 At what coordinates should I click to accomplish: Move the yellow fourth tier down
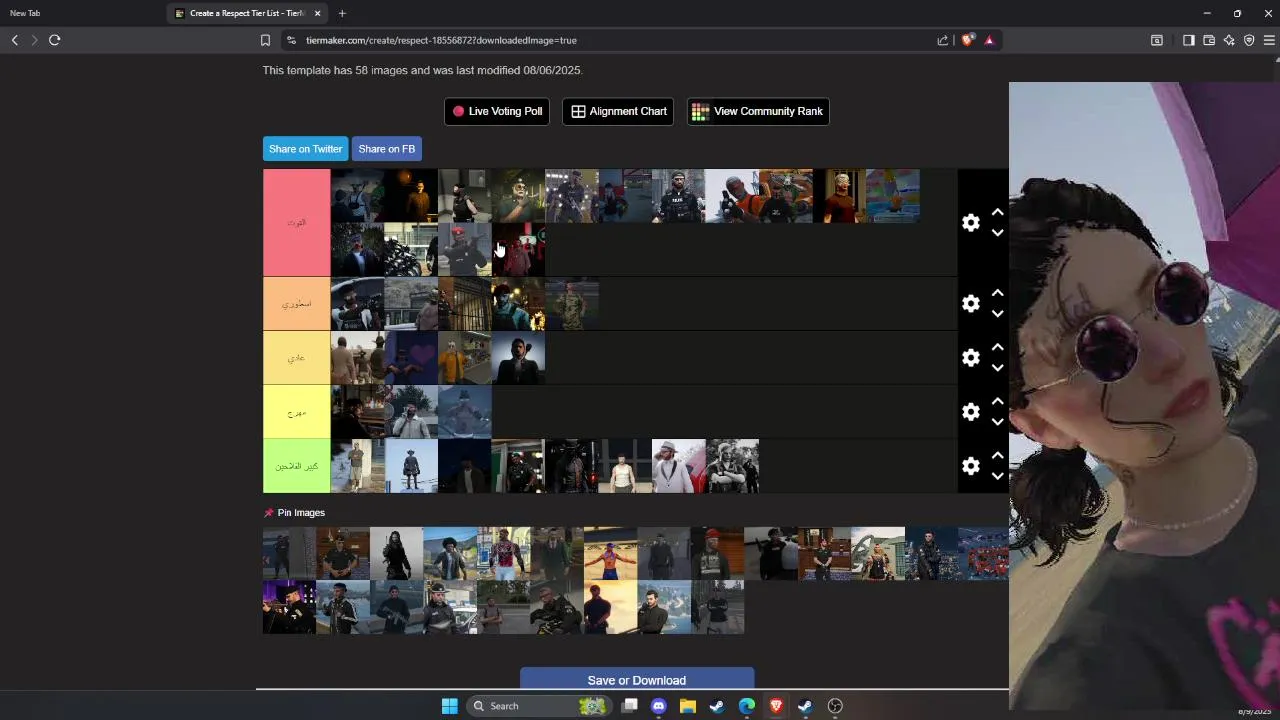pyautogui.click(x=997, y=422)
